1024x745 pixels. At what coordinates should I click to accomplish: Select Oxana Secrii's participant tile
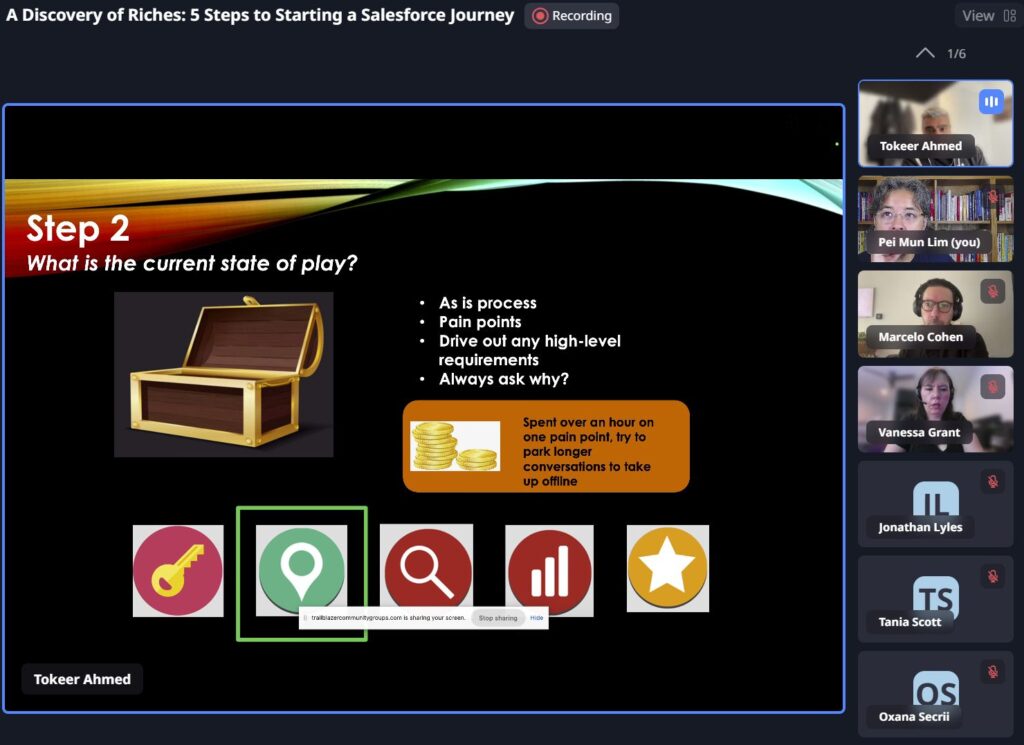pos(935,693)
